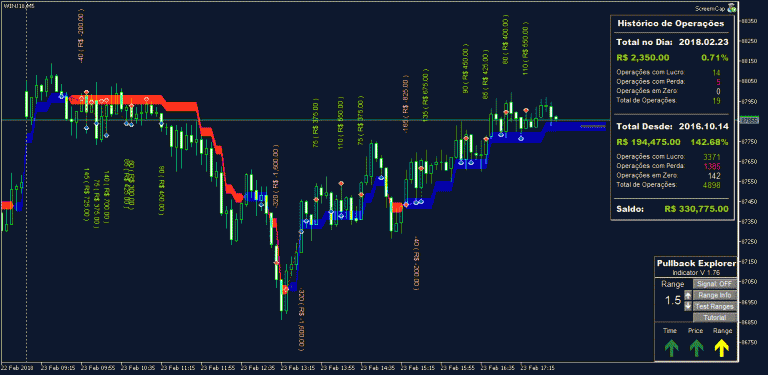This screenshot has width=768, height=375.
Task: Click the green arrow under Price
Action: pyautogui.click(x=696, y=348)
